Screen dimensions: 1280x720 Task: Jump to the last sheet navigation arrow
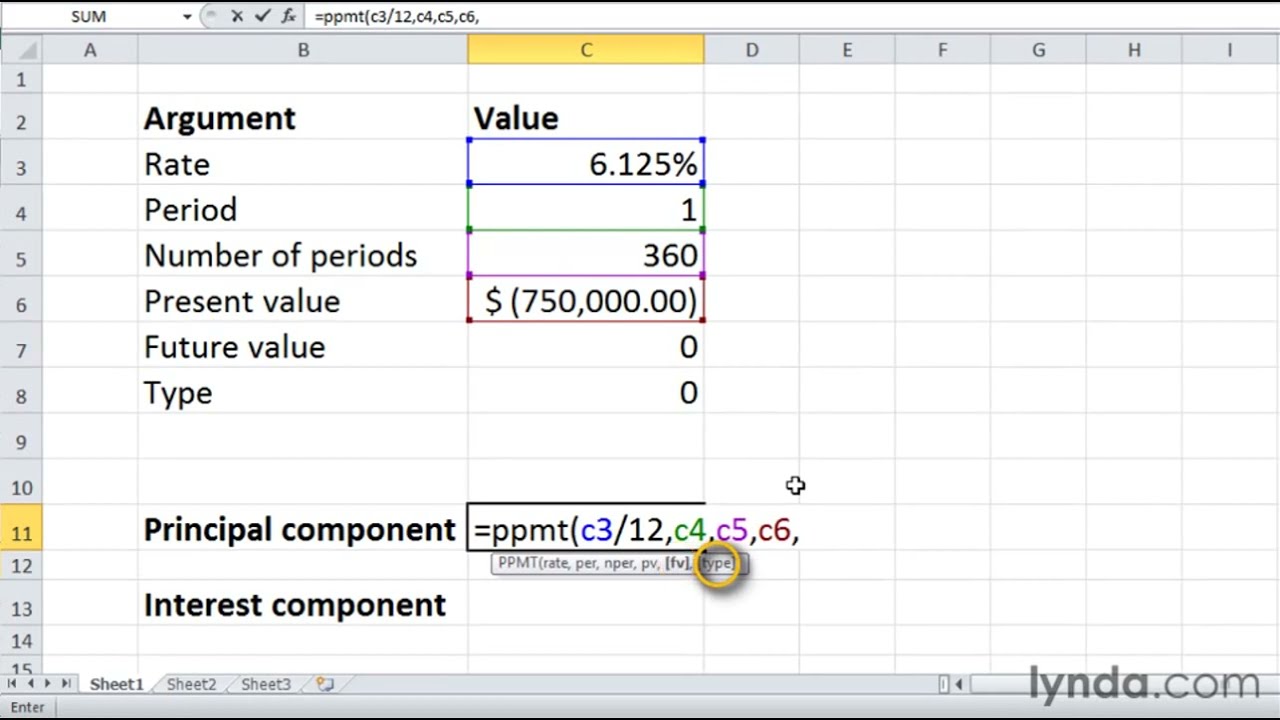pyautogui.click(x=66, y=684)
